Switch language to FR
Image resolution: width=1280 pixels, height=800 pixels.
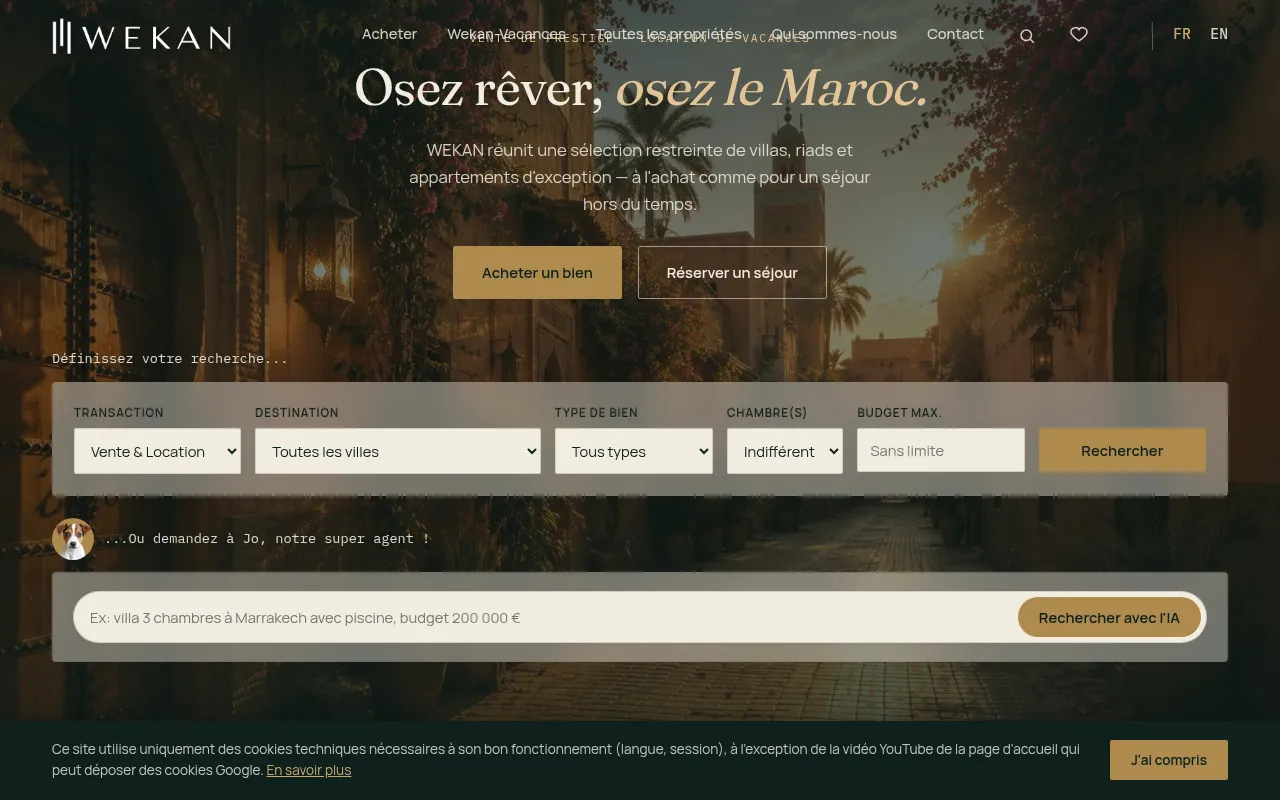pos(1182,34)
